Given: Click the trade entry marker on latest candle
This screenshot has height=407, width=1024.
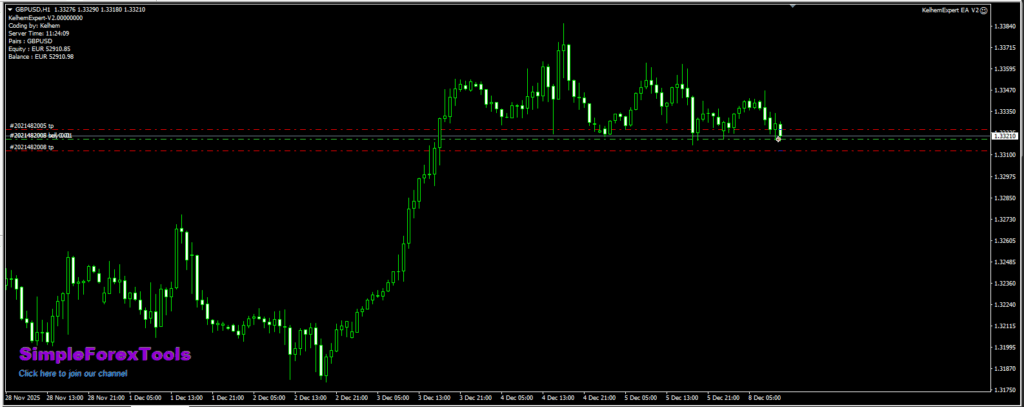Looking at the screenshot, I should 778,138.
